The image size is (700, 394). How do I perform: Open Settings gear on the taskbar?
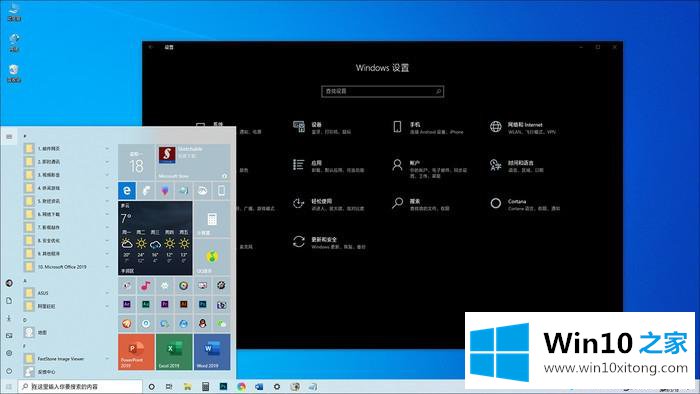(277, 386)
